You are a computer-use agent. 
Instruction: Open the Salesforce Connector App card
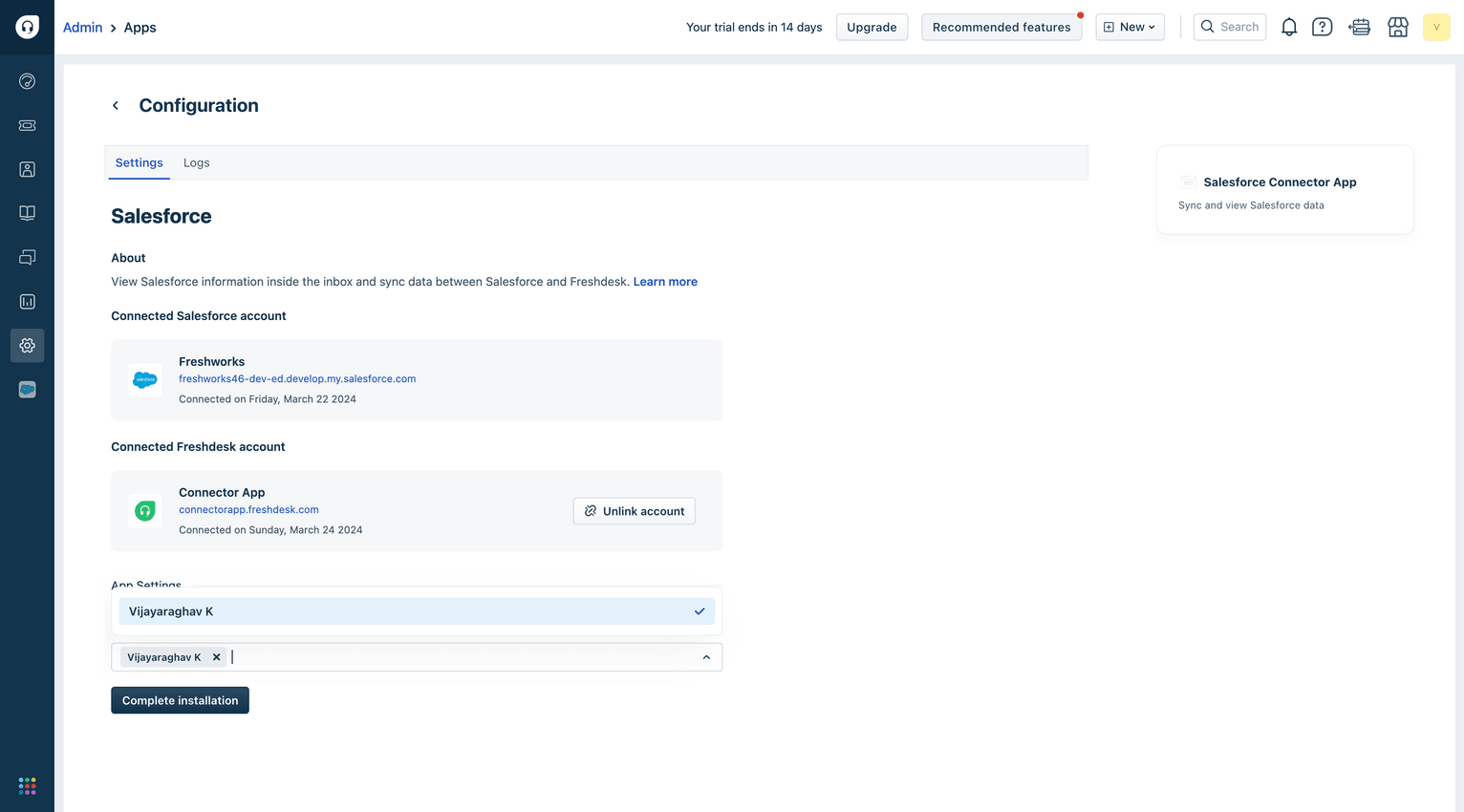coord(1285,189)
